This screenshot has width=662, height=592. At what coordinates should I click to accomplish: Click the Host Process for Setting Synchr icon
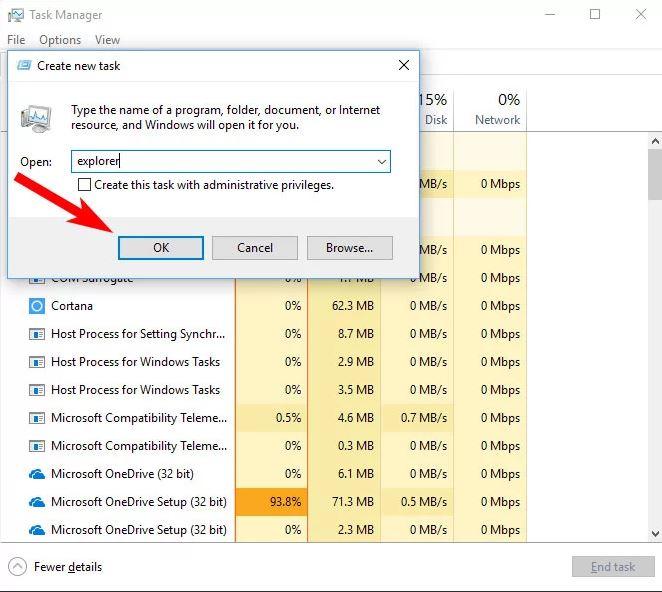pos(37,334)
